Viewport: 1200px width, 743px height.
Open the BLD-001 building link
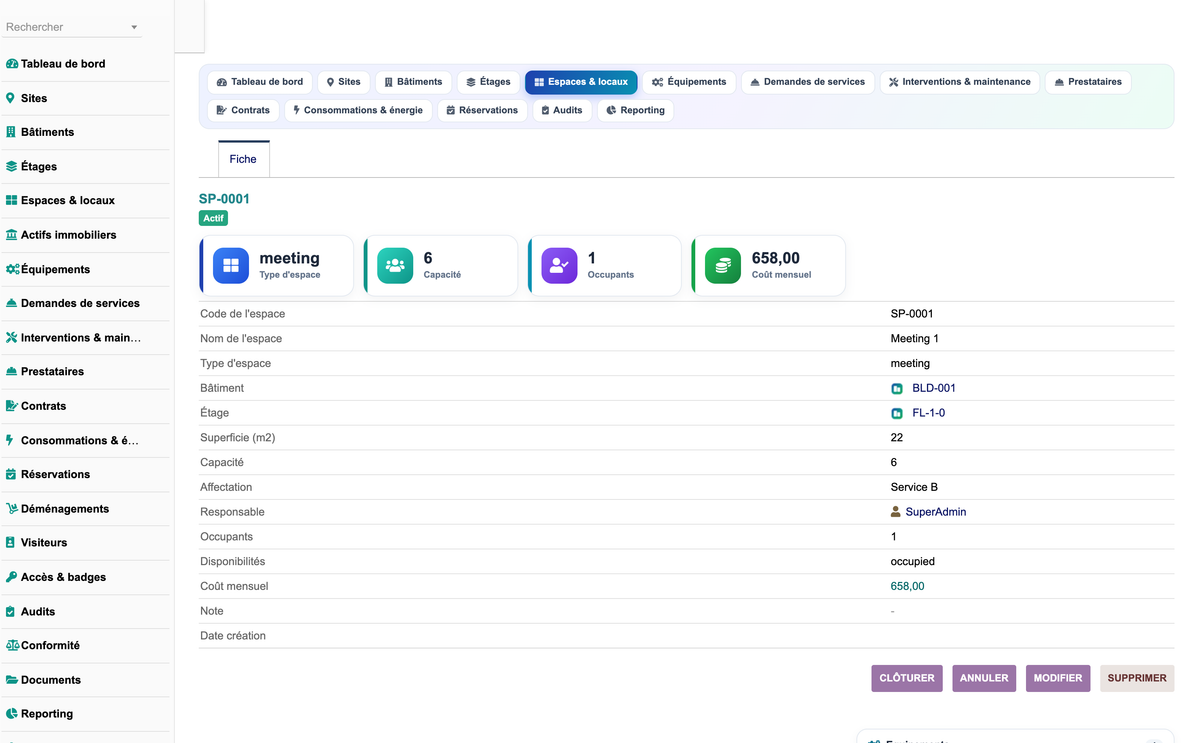[x=934, y=388]
